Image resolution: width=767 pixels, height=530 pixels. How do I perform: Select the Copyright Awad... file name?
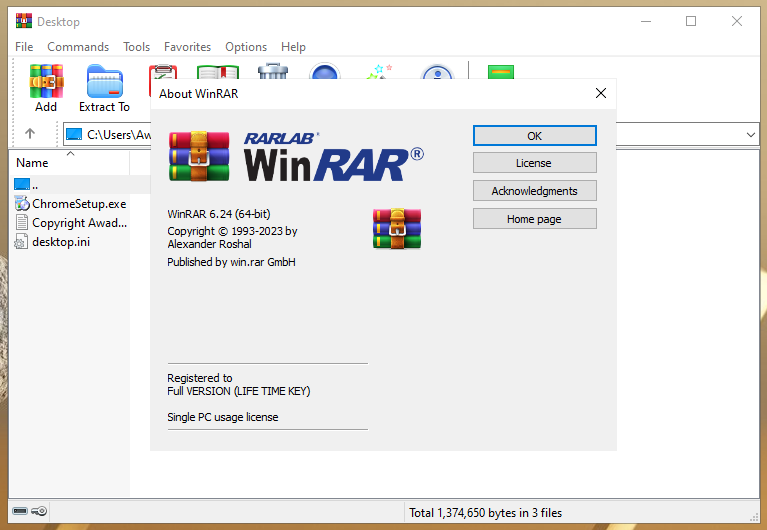[79, 223]
